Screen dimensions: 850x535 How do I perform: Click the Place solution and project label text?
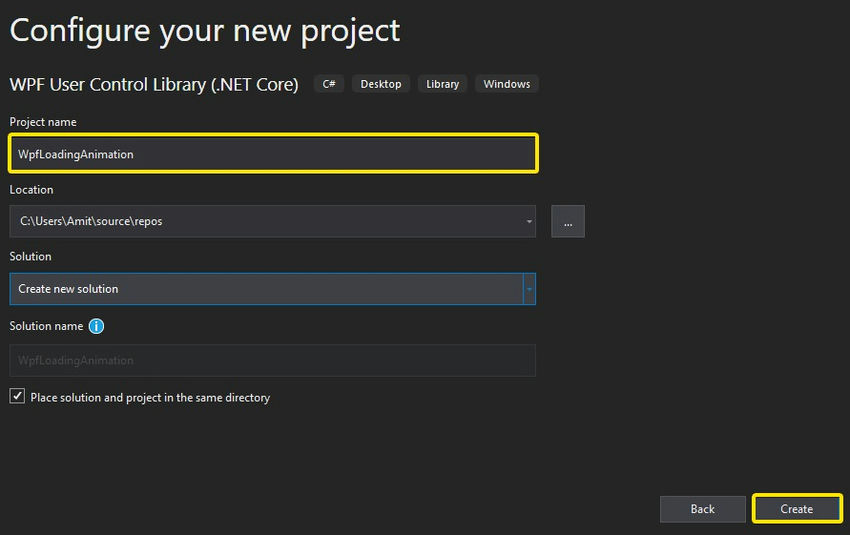tap(150, 398)
